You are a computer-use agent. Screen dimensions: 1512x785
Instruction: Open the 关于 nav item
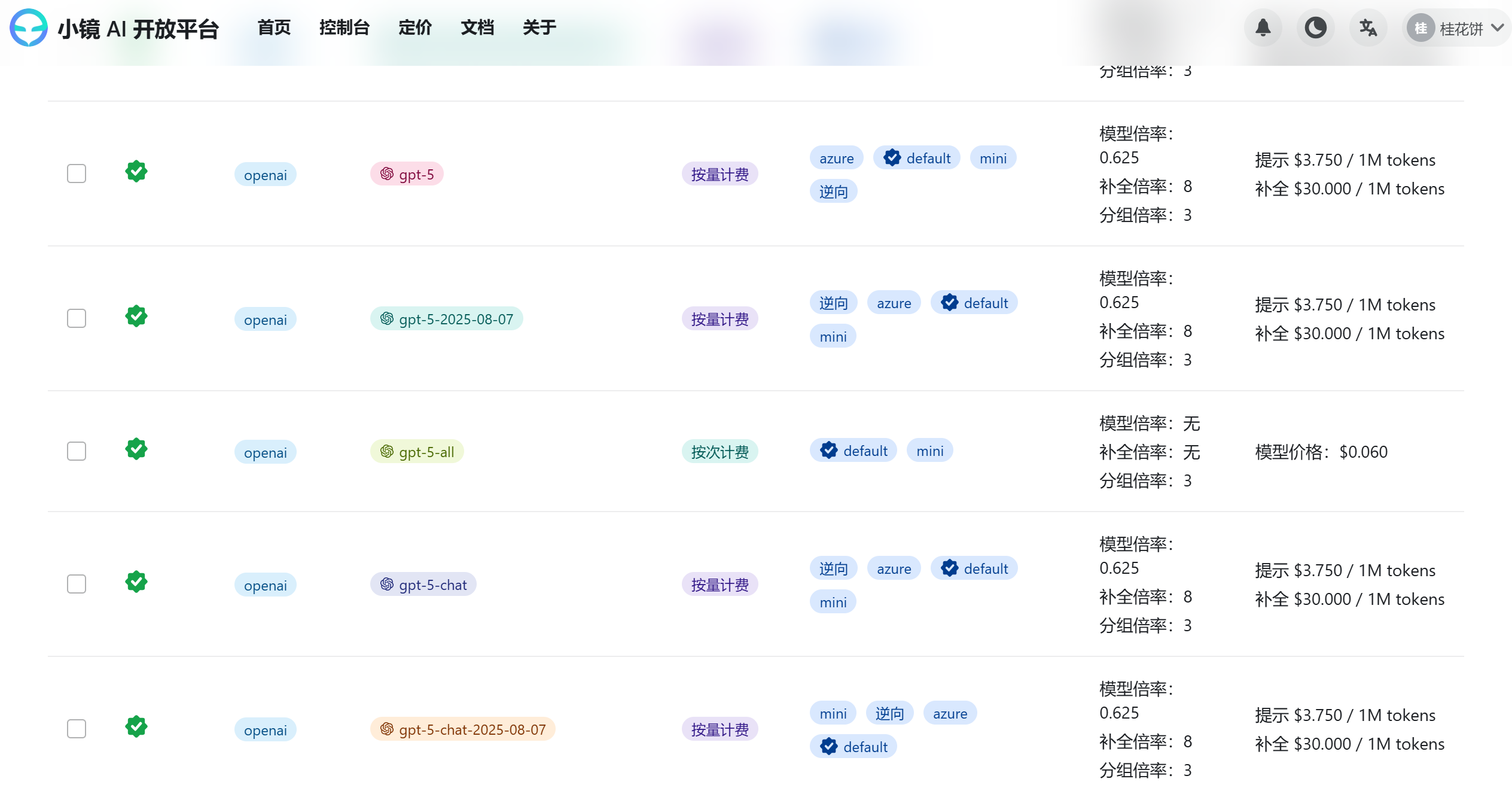(x=539, y=28)
